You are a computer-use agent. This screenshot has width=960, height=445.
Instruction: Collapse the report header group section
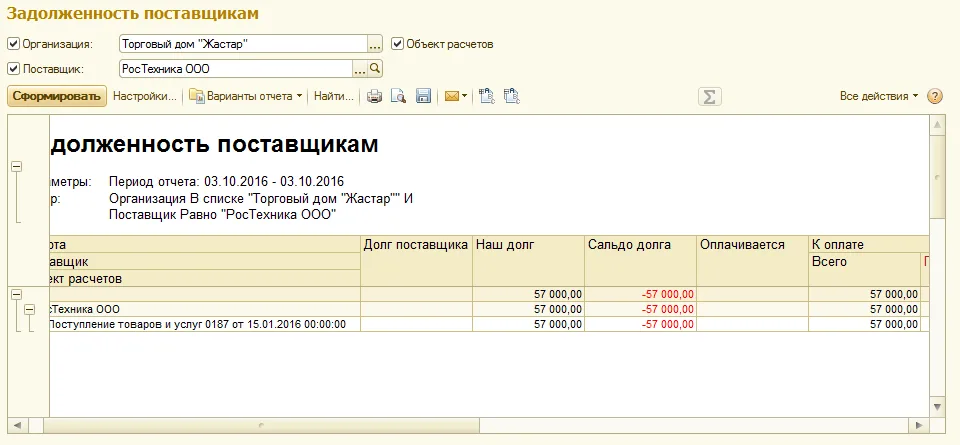(x=17, y=166)
